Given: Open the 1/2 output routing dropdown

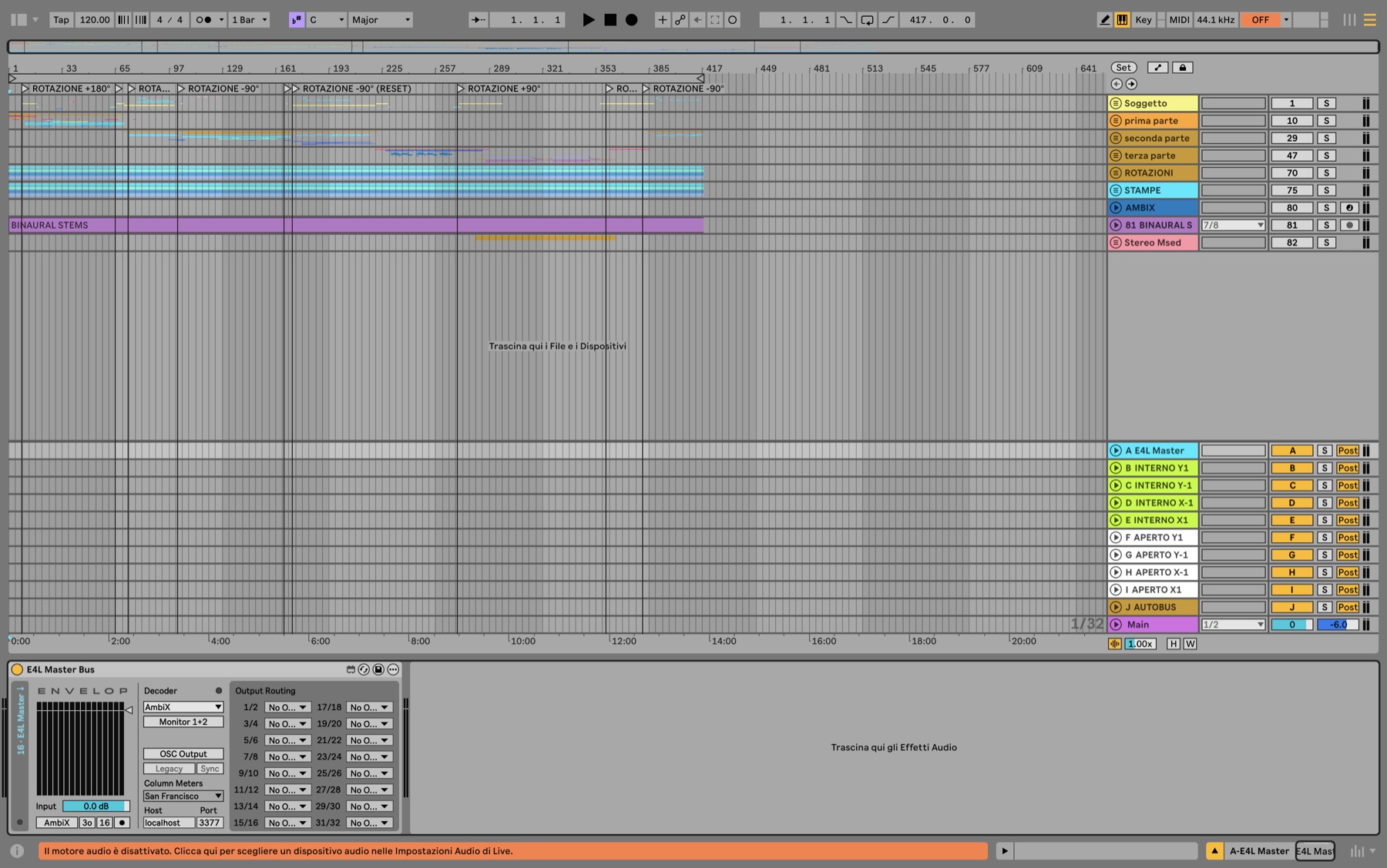Looking at the screenshot, I should [x=287, y=707].
